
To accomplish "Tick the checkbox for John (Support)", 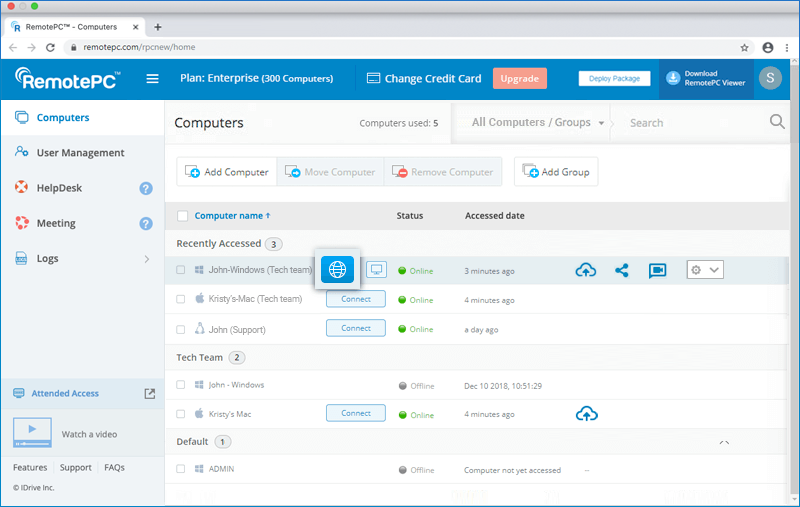I will tap(181, 329).
